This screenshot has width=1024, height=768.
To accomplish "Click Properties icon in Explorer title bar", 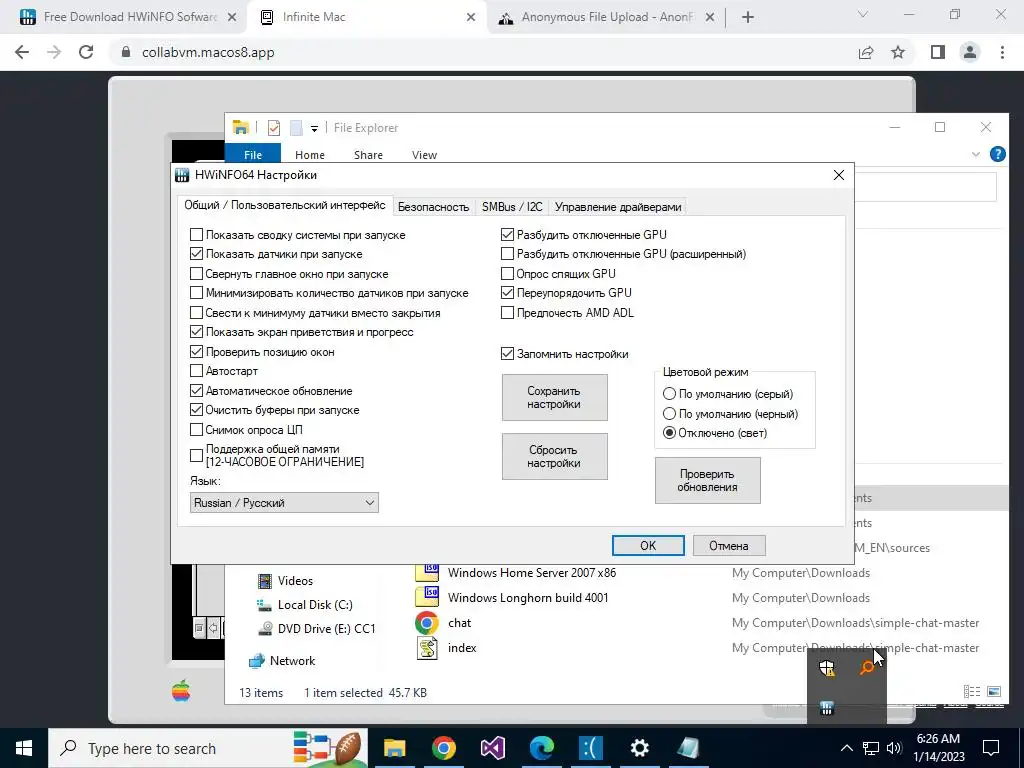I will (x=274, y=128).
